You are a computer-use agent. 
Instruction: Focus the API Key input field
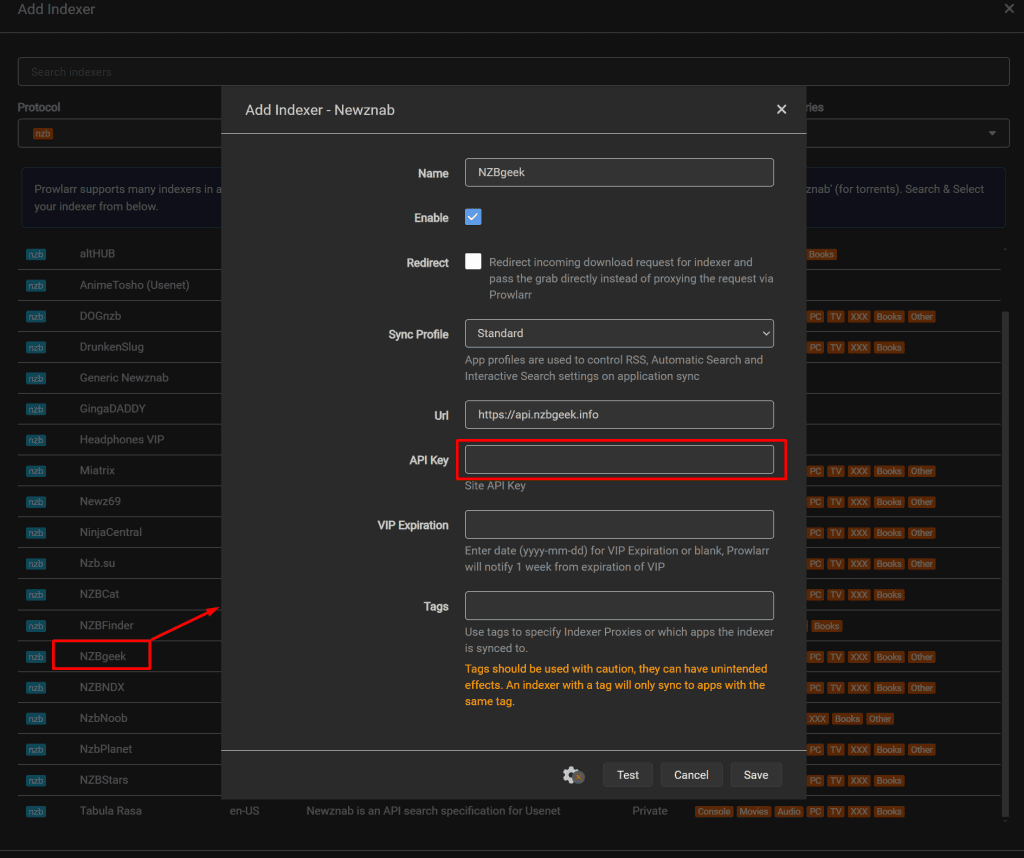(619, 459)
